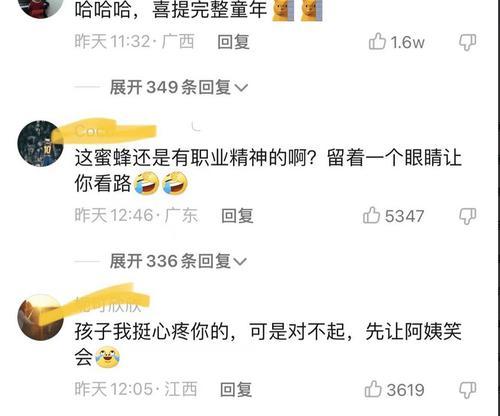Image resolution: width=500 pixels, height=416 pixels.
Task: Dislike the 广东 bee comment
Action: (x=467, y=216)
